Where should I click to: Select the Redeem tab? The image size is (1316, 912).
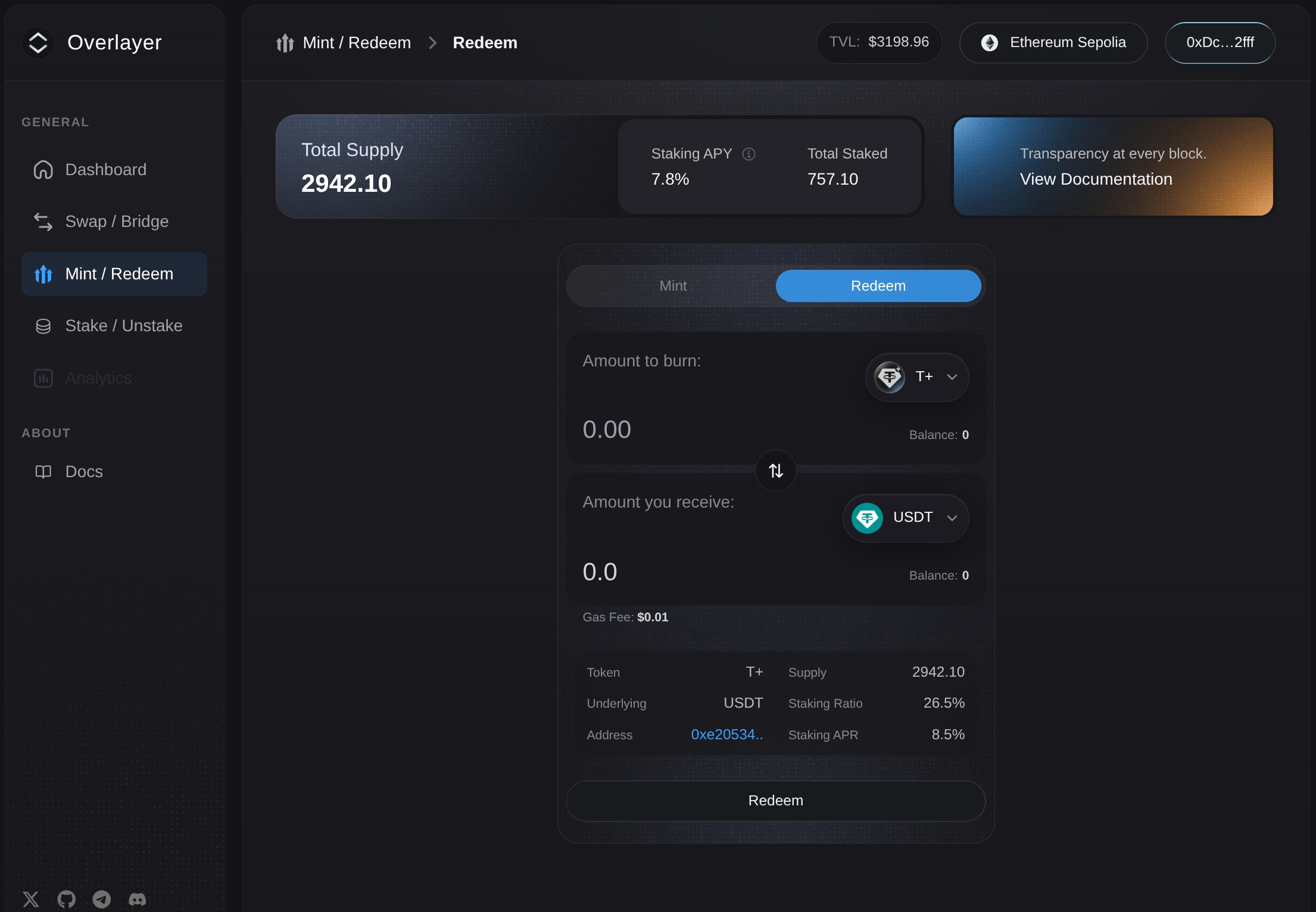pyautogui.click(x=878, y=286)
